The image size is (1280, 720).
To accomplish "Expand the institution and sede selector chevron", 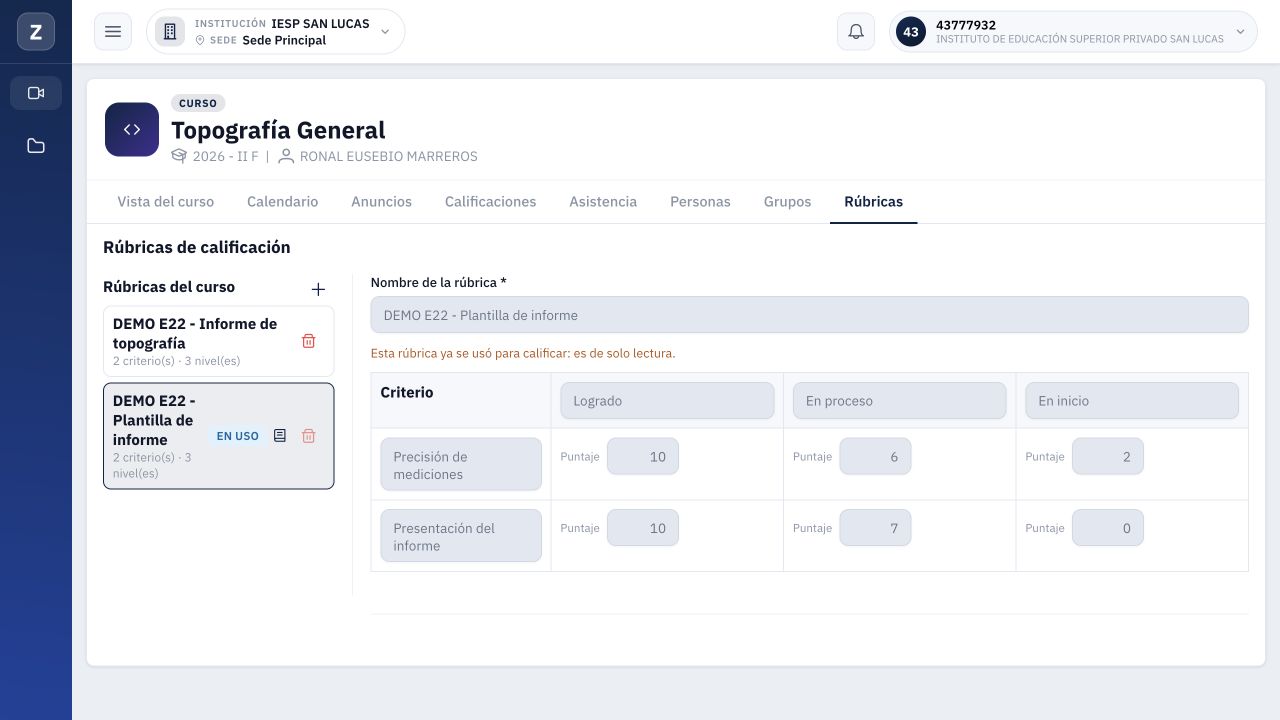I will (x=385, y=32).
